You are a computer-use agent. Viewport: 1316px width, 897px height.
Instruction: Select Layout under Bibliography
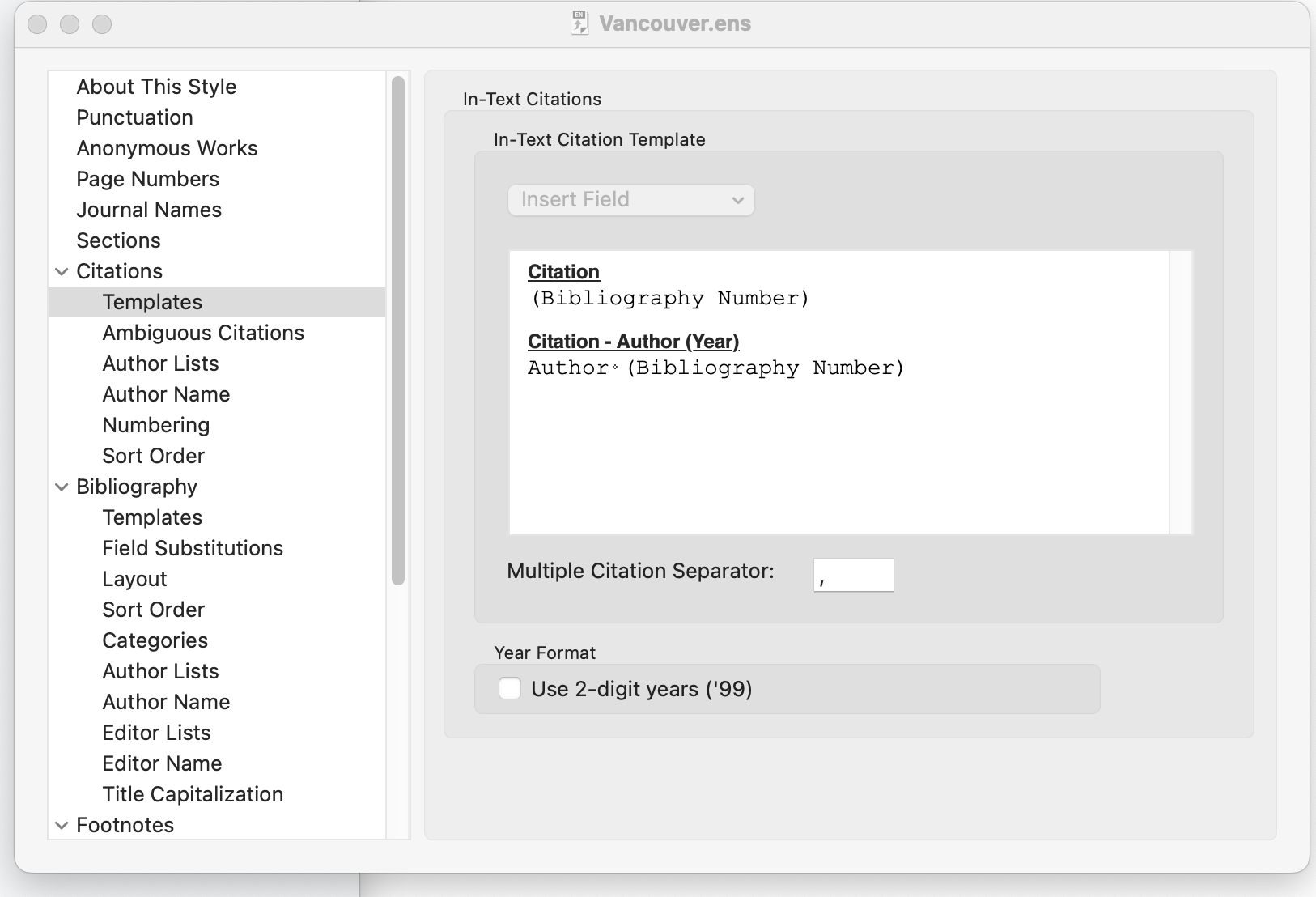(134, 579)
